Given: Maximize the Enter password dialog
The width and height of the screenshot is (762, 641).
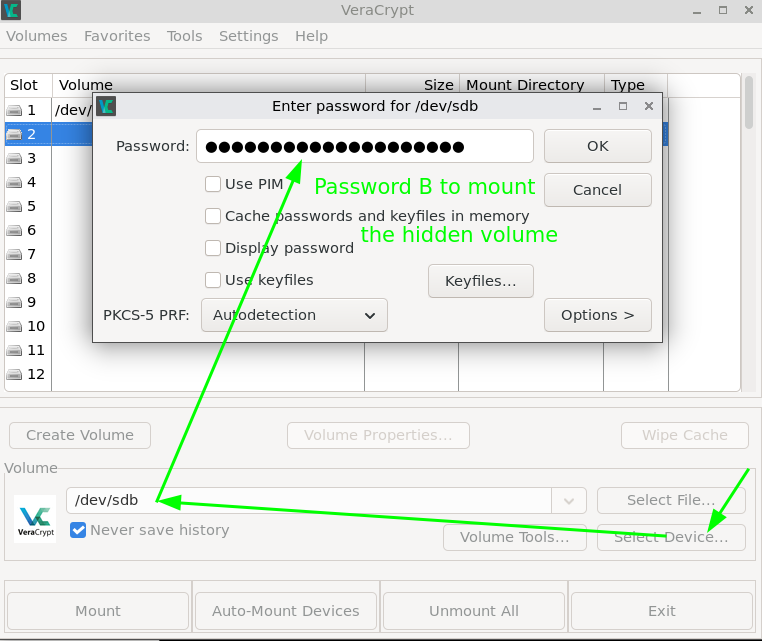Looking at the screenshot, I should [x=623, y=106].
